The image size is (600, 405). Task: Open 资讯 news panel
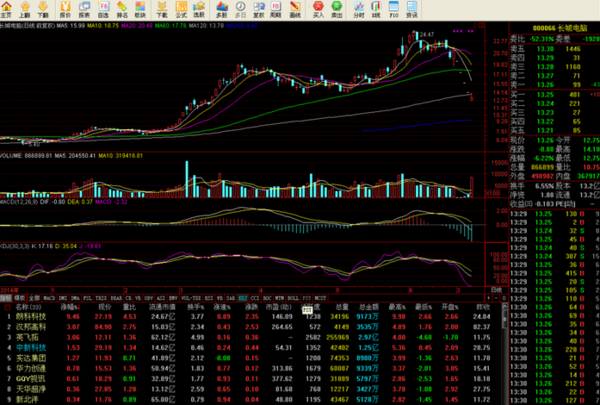pos(415,12)
